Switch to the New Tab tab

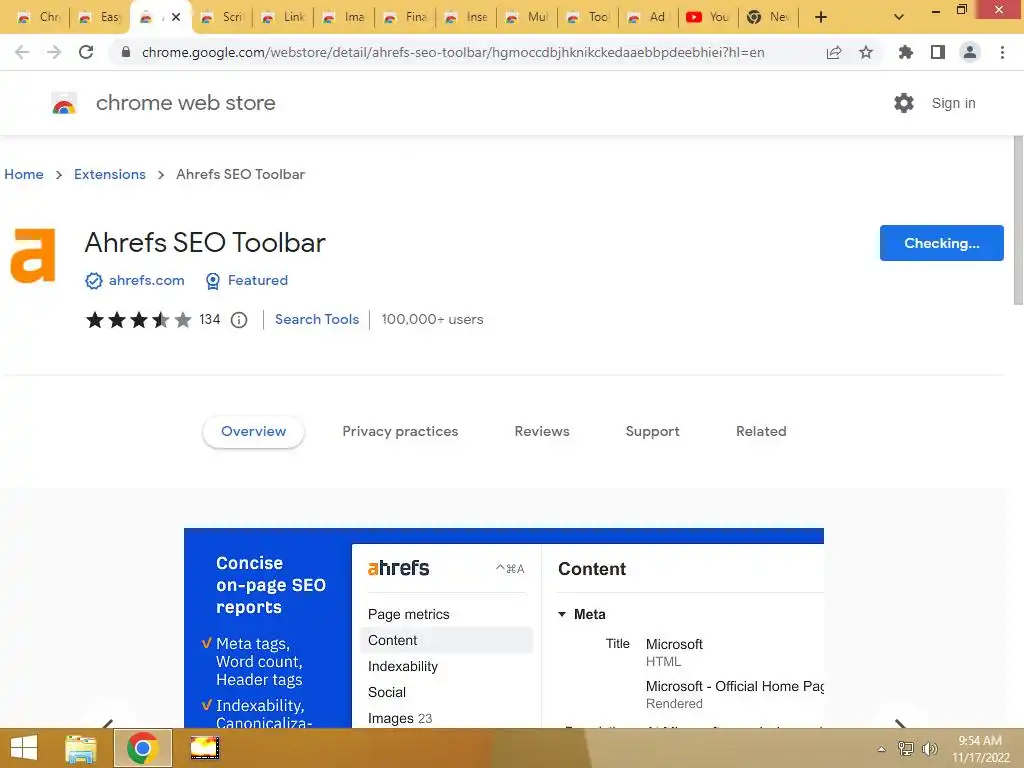(769, 17)
